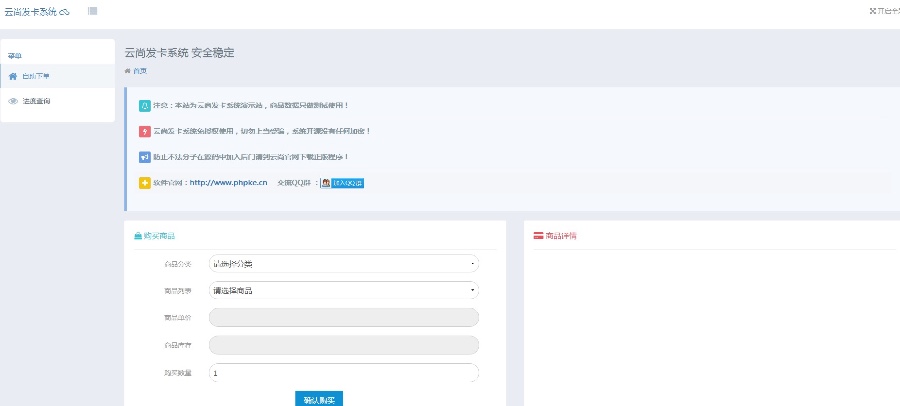Toggle the sidebar hamburger menu icon
The height and width of the screenshot is (406, 900).
pos(92,11)
